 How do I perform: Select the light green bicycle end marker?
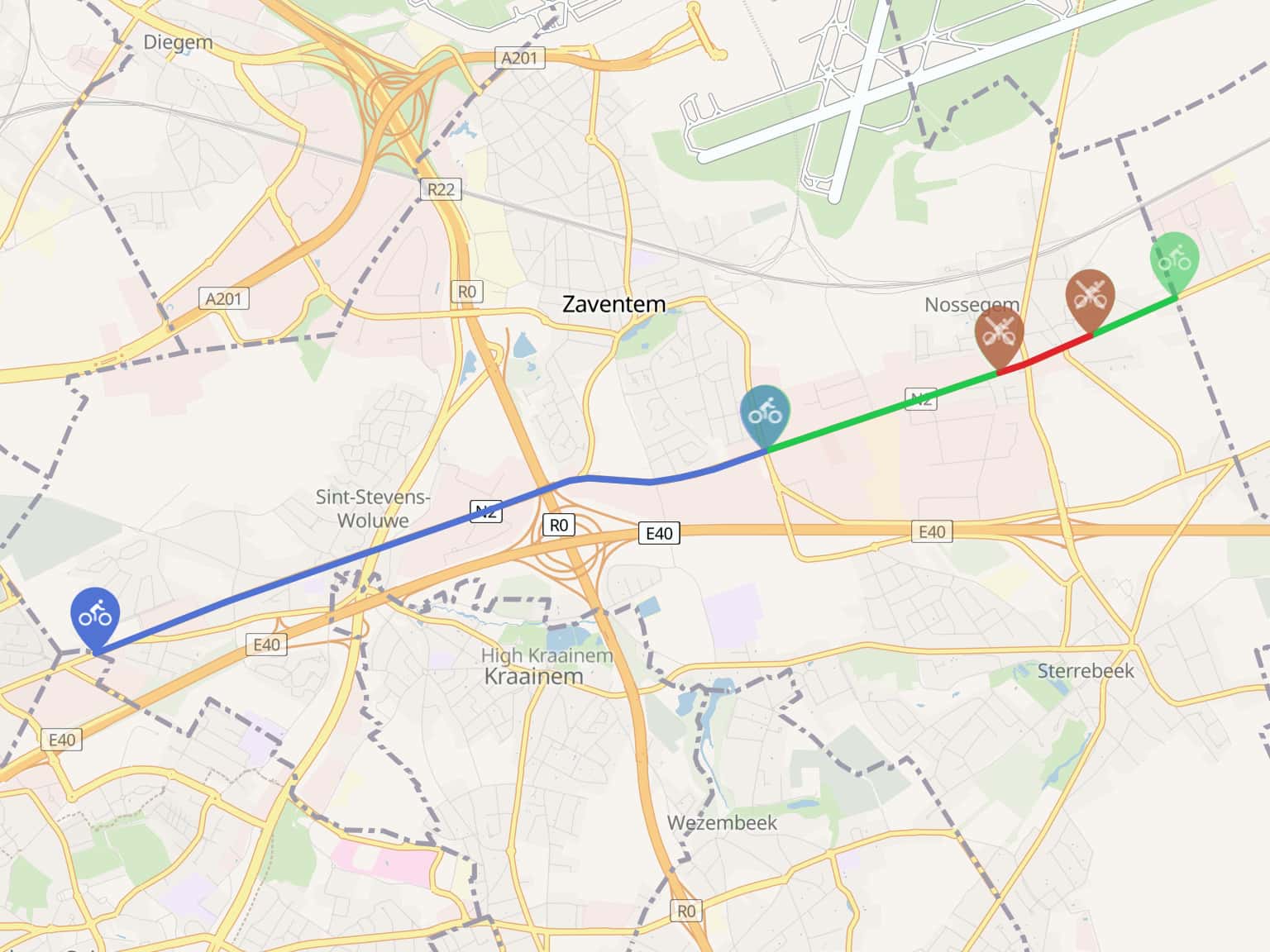[1175, 261]
